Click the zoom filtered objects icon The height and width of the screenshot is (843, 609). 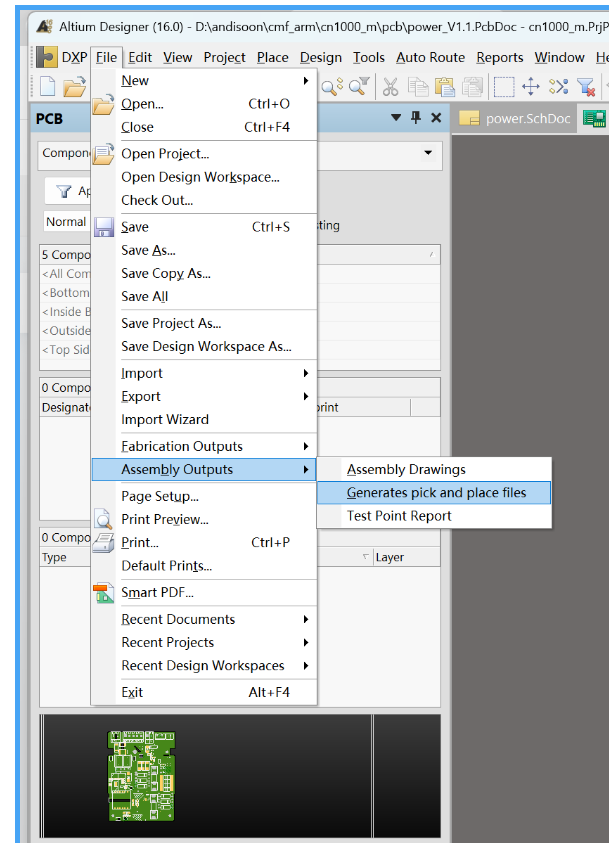(359, 87)
